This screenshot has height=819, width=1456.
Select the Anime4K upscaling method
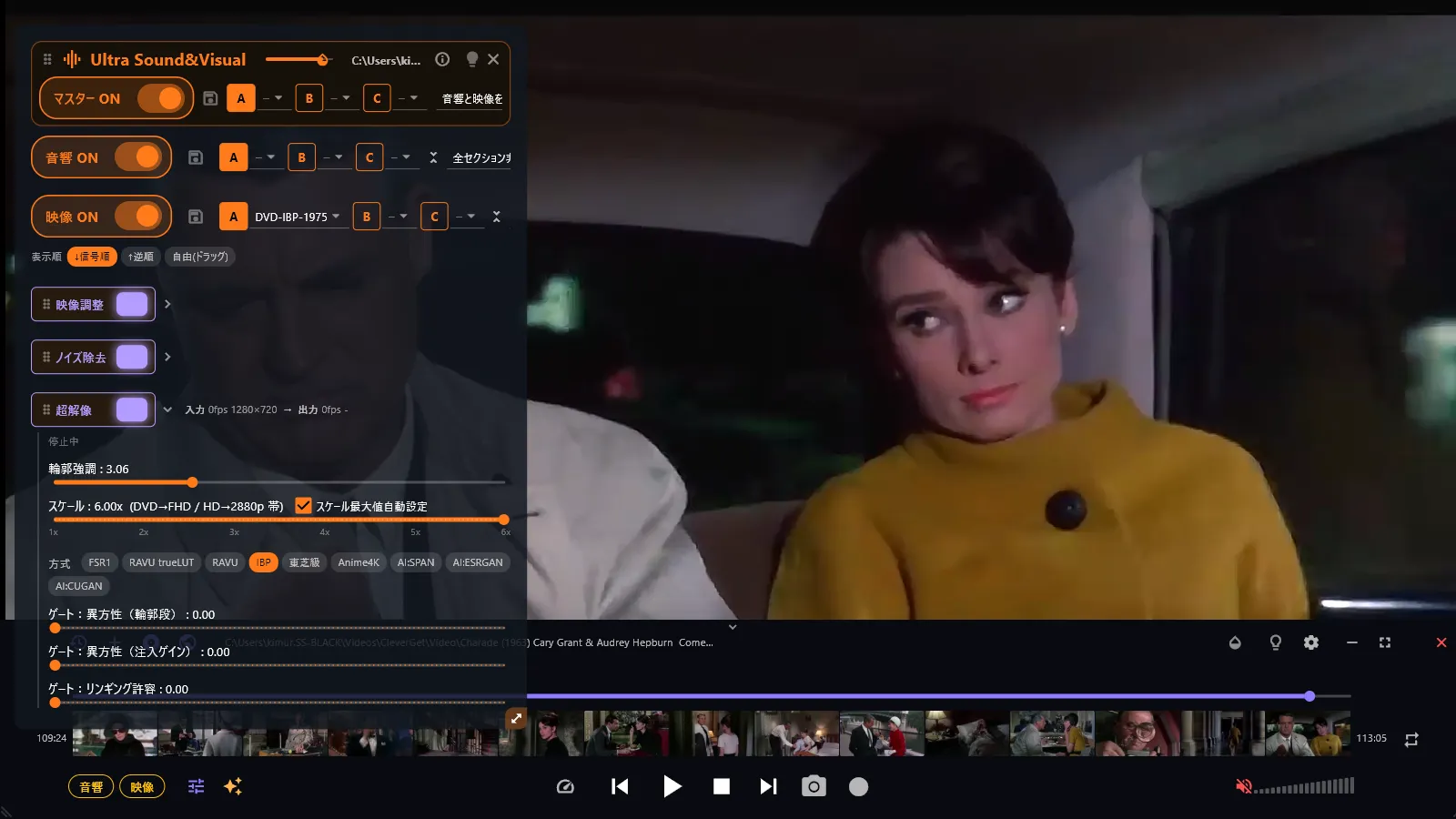359,562
